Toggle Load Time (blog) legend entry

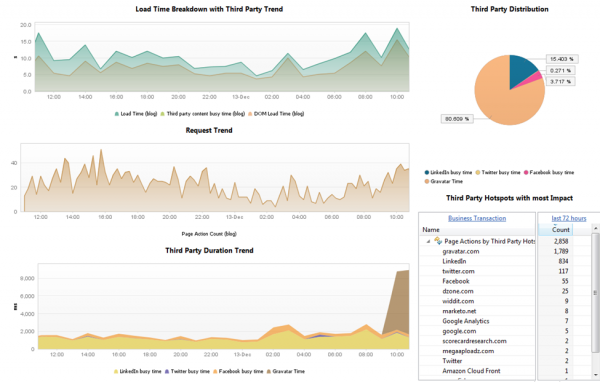coord(135,114)
